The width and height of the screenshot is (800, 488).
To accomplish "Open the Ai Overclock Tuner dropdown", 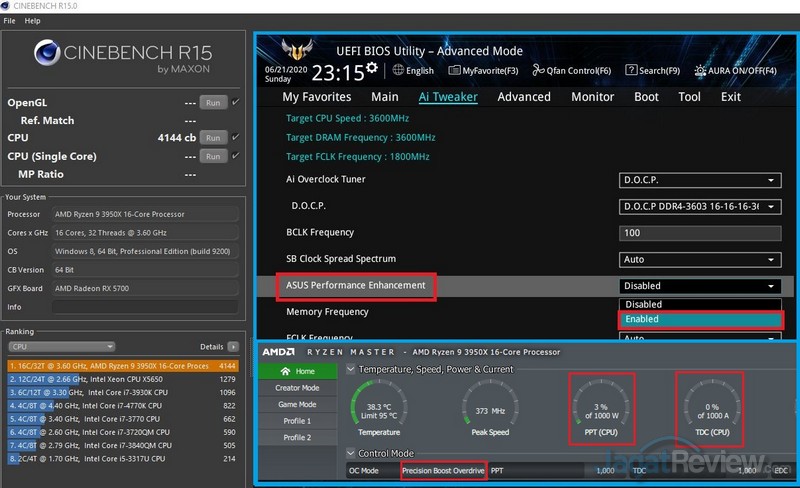I will click(700, 180).
